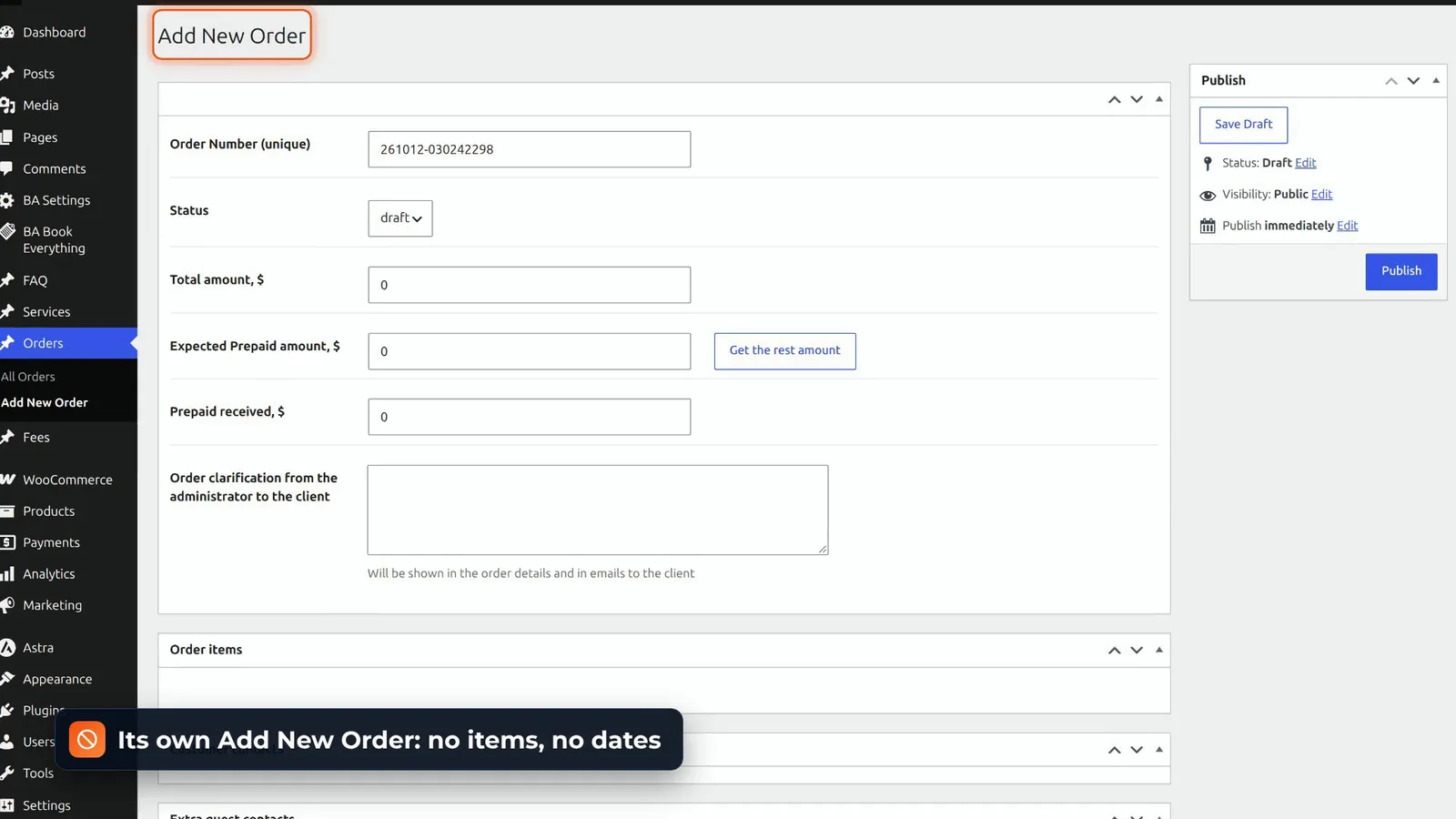
Task: Click the FAQ pin icon
Action: (x=7, y=280)
